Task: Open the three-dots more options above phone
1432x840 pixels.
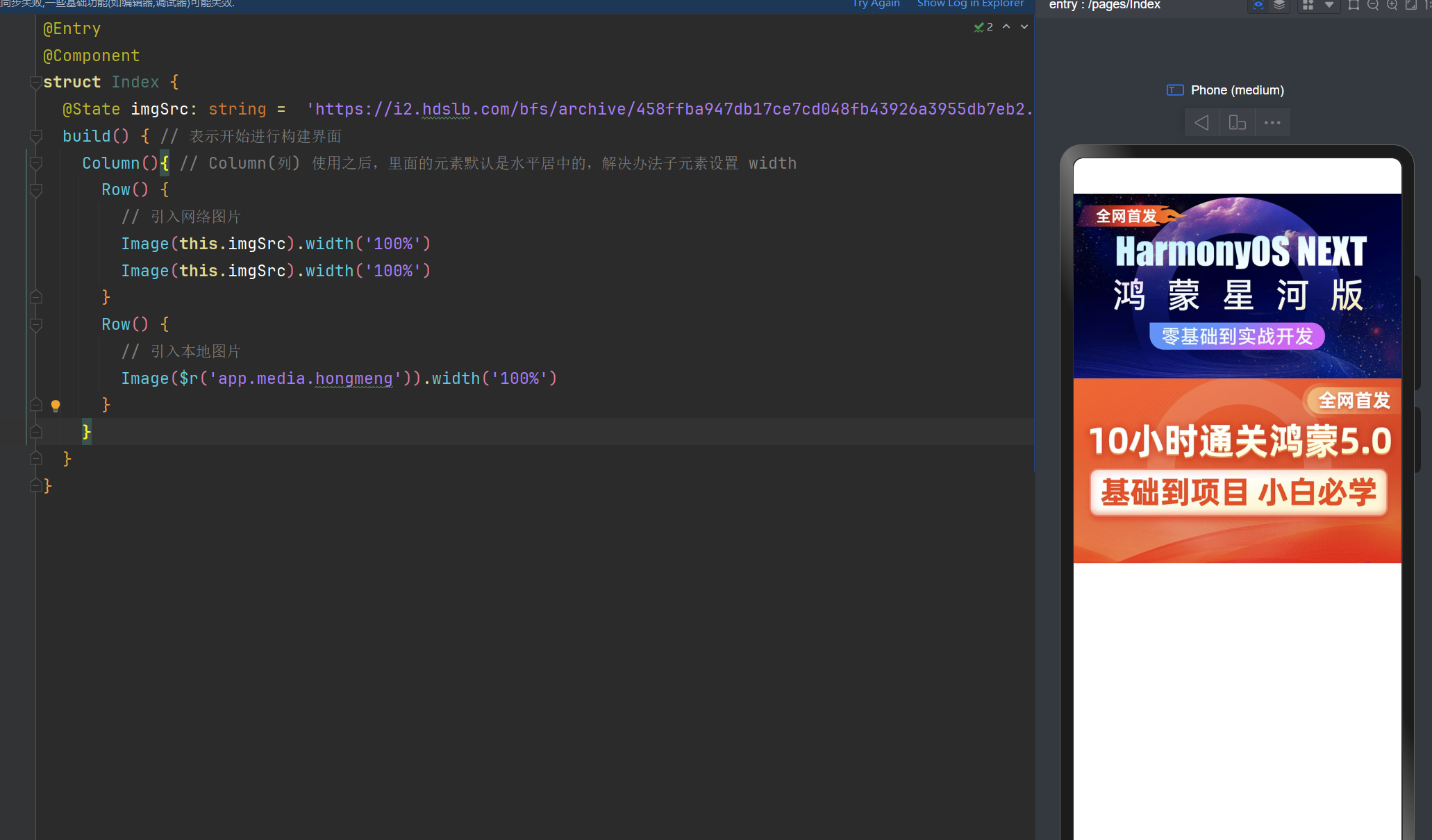Action: click(1272, 123)
